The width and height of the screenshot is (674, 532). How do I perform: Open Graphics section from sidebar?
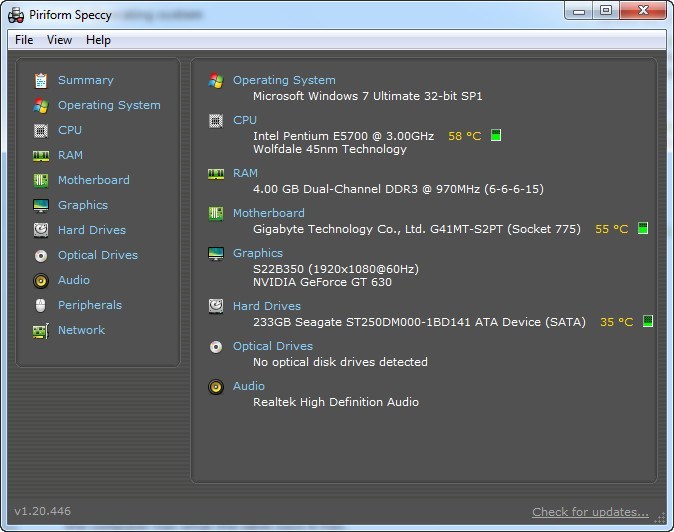pos(83,205)
